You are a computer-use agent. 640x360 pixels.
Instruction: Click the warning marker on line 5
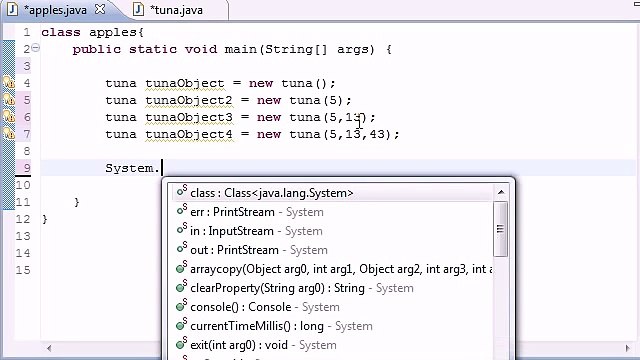tap(9, 100)
